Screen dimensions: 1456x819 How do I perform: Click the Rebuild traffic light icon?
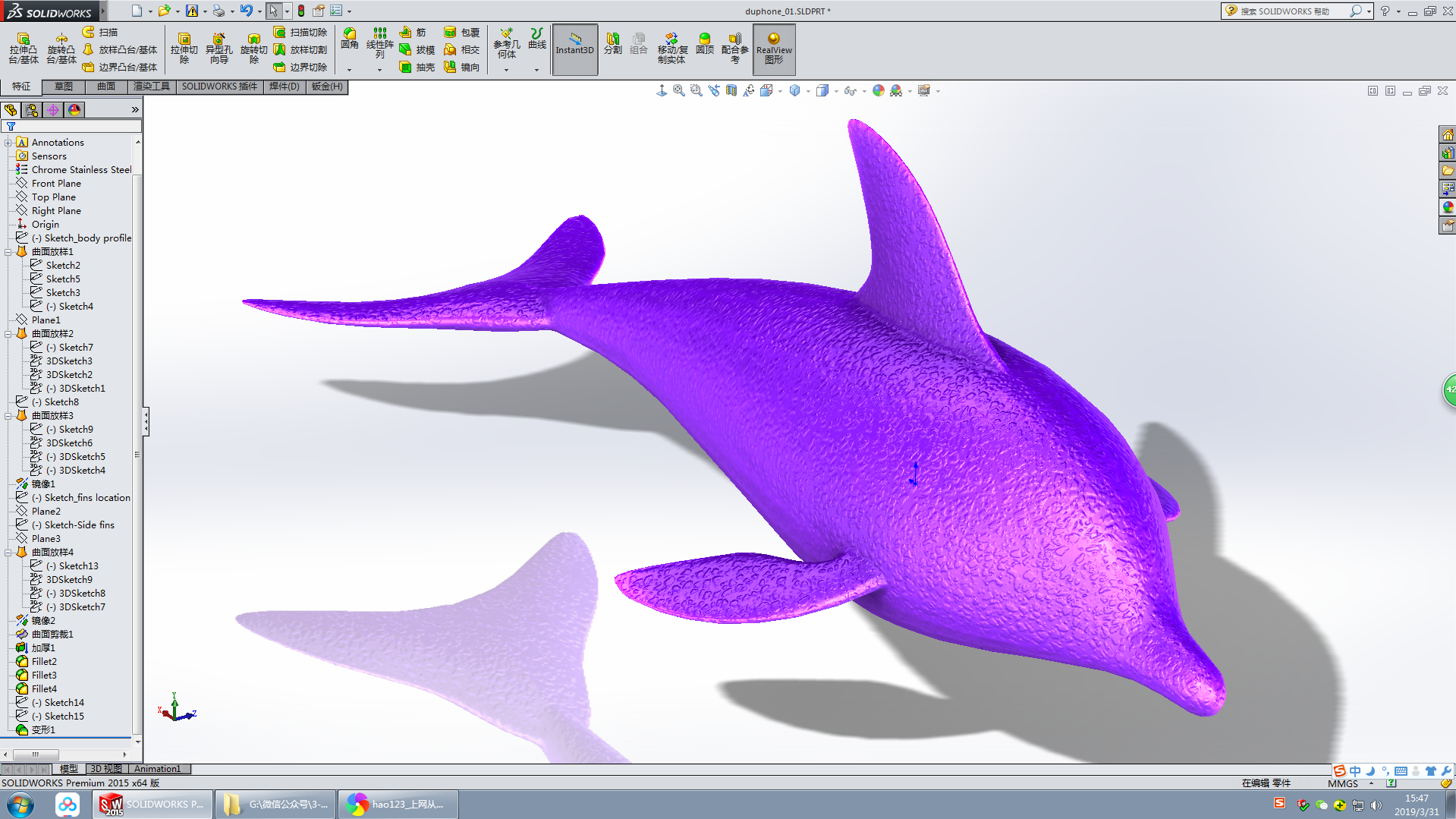[x=301, y=11]
